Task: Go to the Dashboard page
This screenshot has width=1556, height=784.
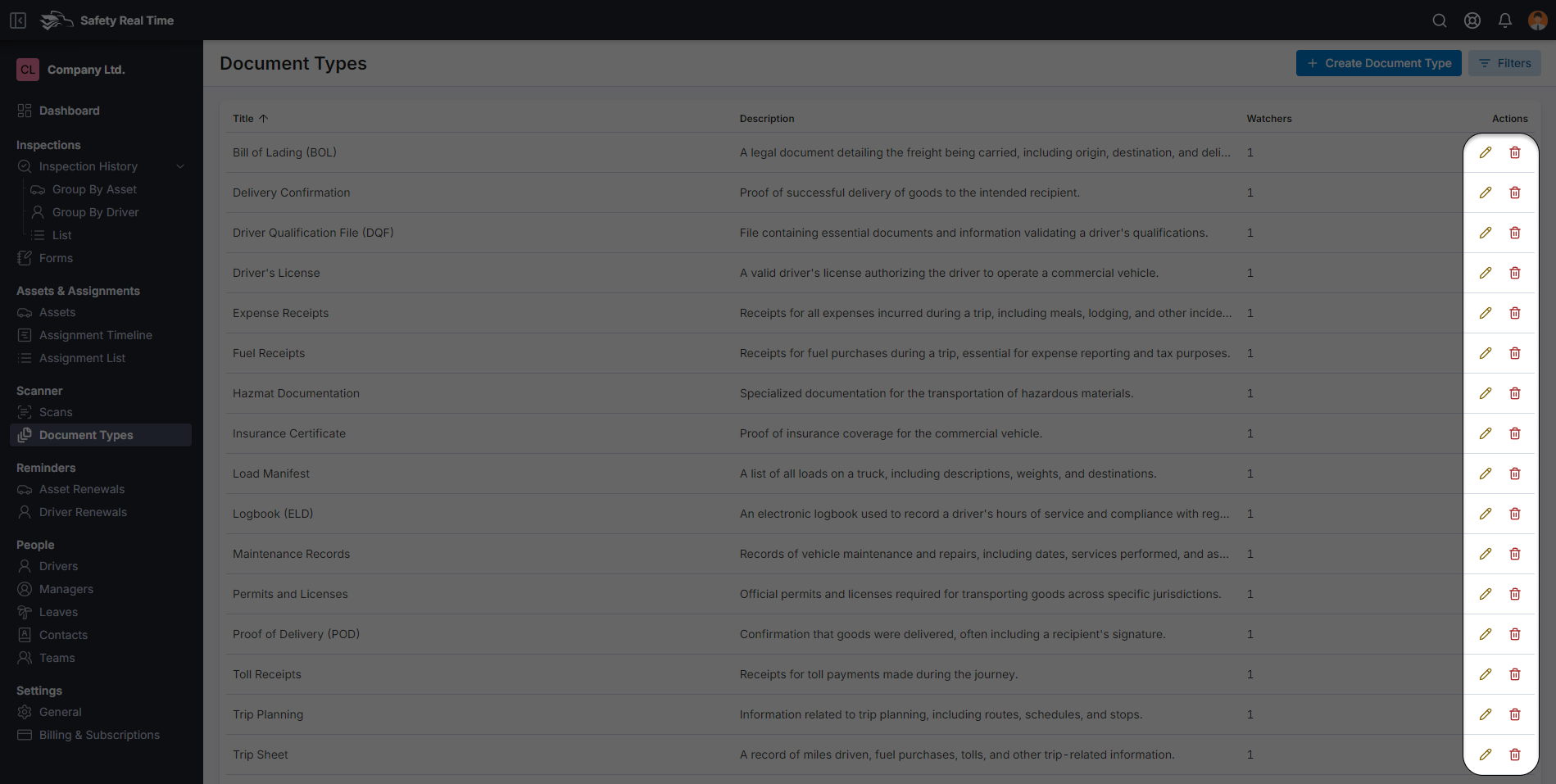Action: (x=69, y=111)
